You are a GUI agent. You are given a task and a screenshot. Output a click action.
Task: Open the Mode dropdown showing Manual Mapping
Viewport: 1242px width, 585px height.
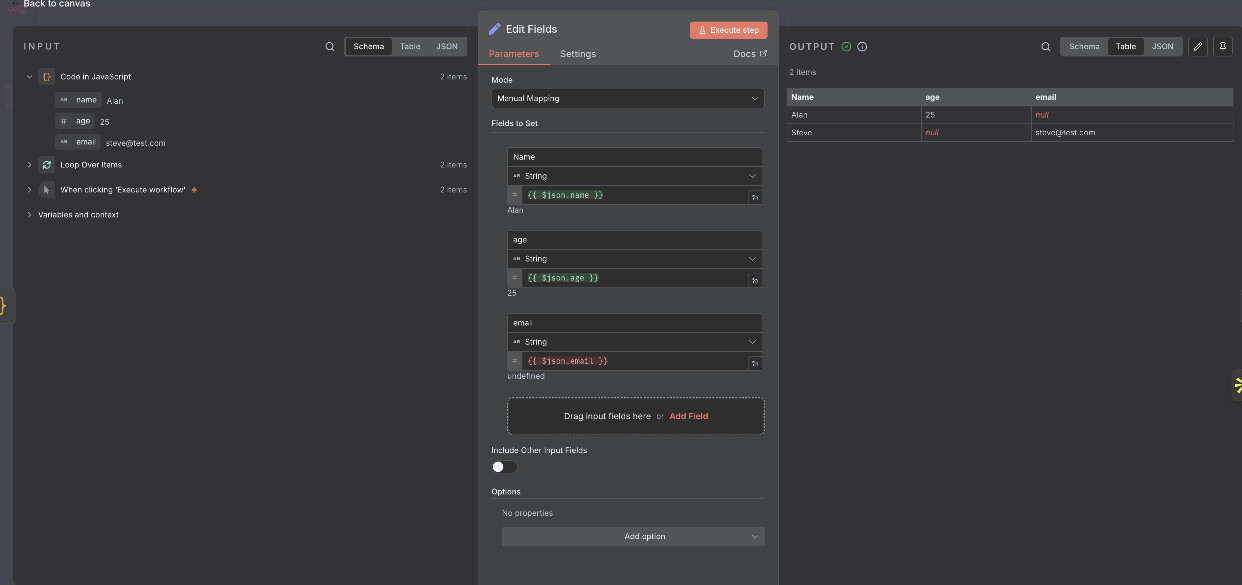point(628,99)
